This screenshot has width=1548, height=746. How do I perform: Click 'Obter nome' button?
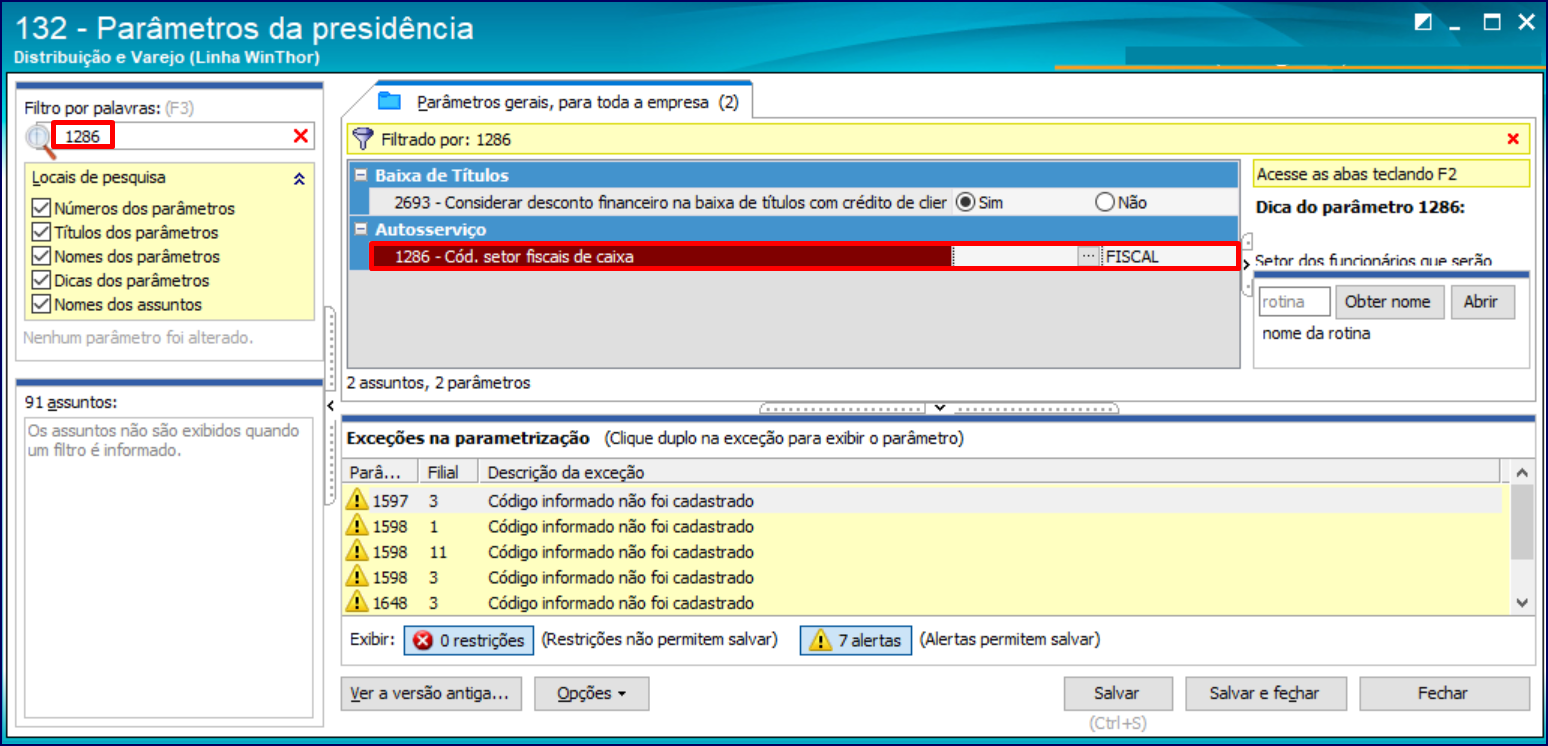(1389, 302)
